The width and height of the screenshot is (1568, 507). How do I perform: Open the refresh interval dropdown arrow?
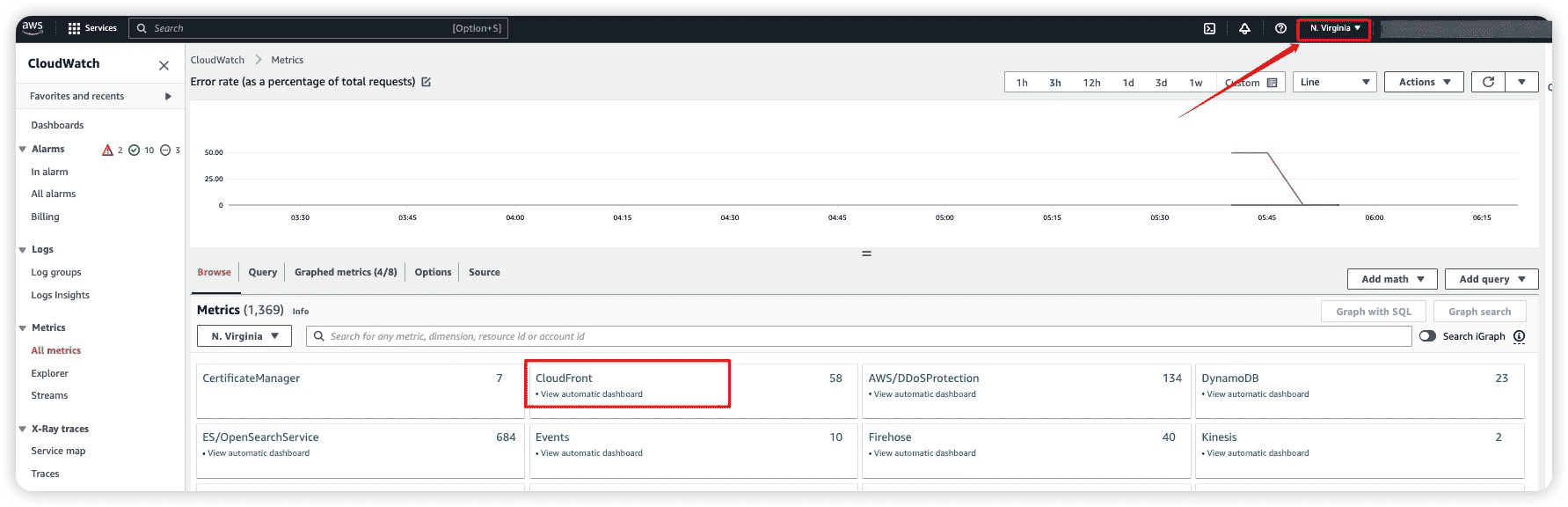(x=1521, y=82)
